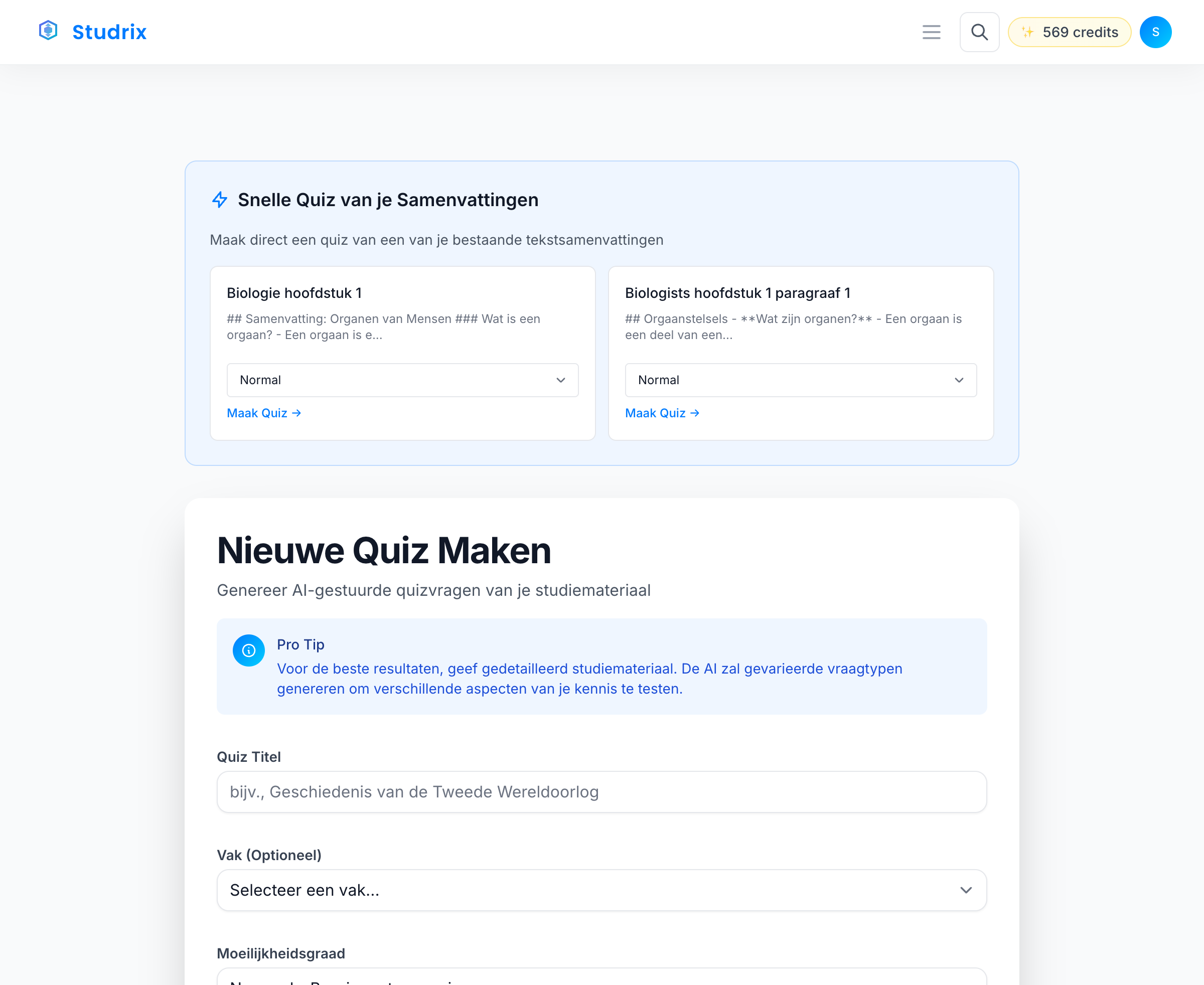The image size is (1204, 985).
Task: Click Maak Quiz under Biologists hoofdstuk 1
Action: coord(656,413)
